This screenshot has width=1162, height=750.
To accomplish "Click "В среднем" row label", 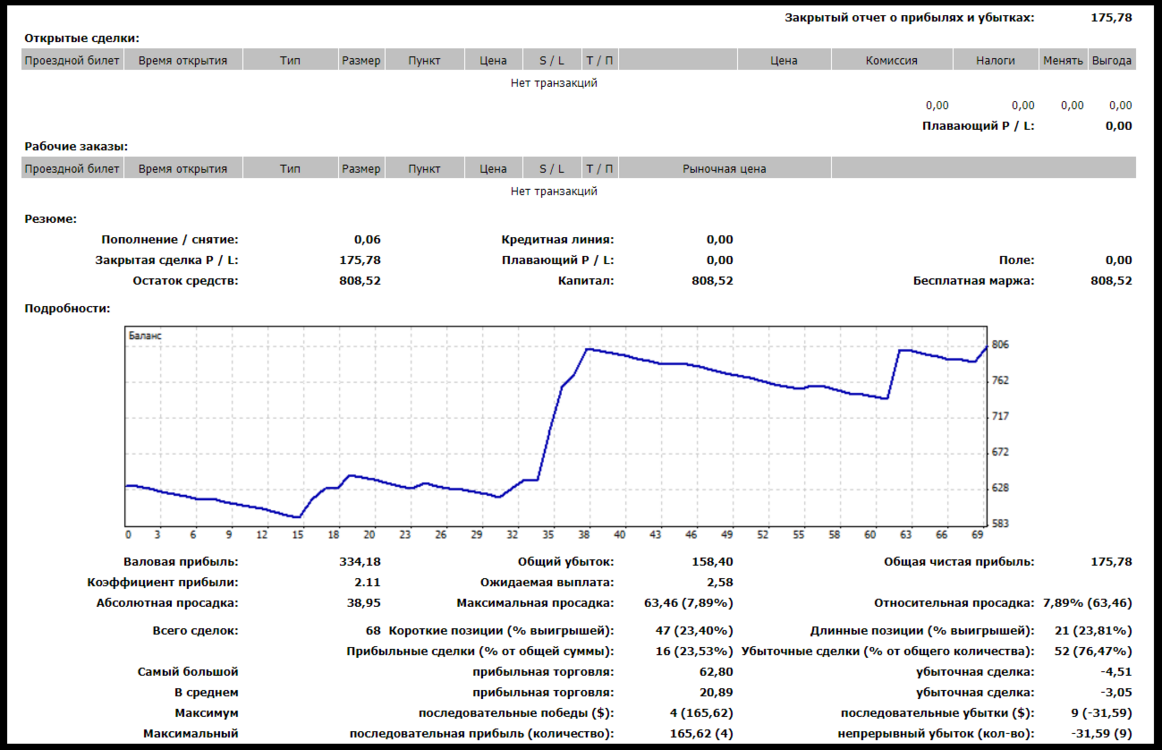I will pyautogui.click(x=206, y=692).
